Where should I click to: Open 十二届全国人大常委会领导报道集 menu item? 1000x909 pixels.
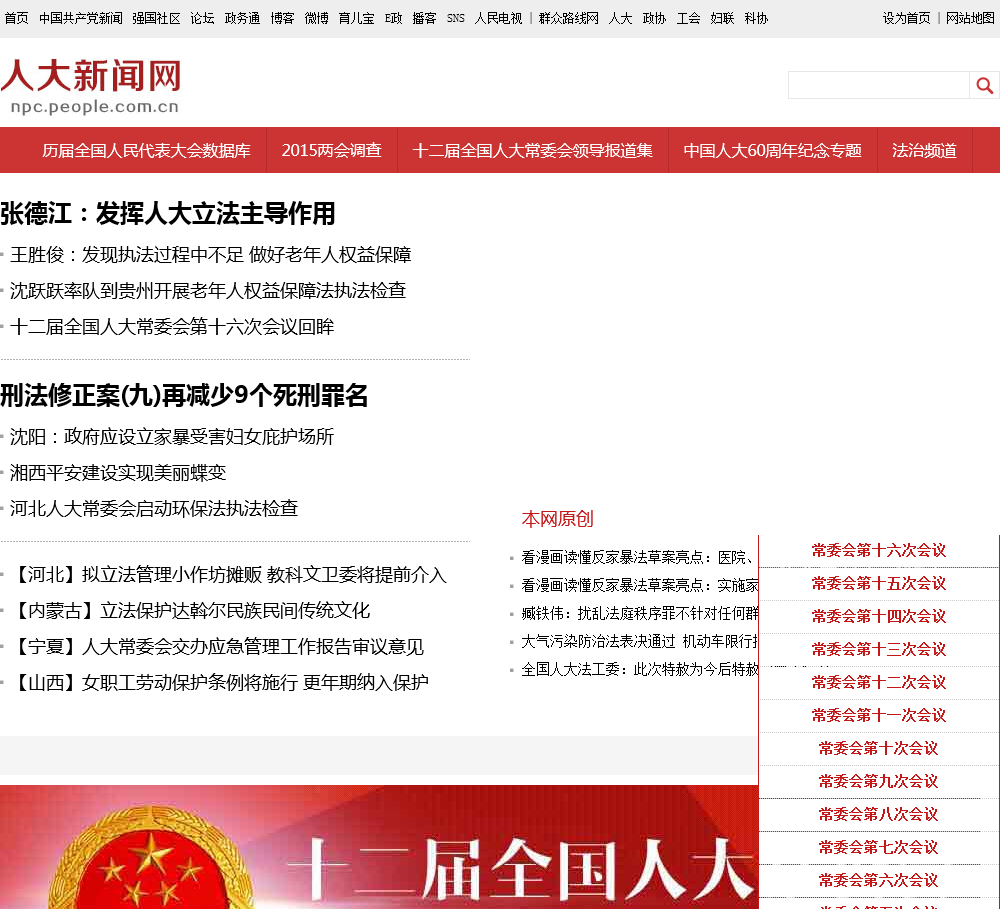coord(533,151)
